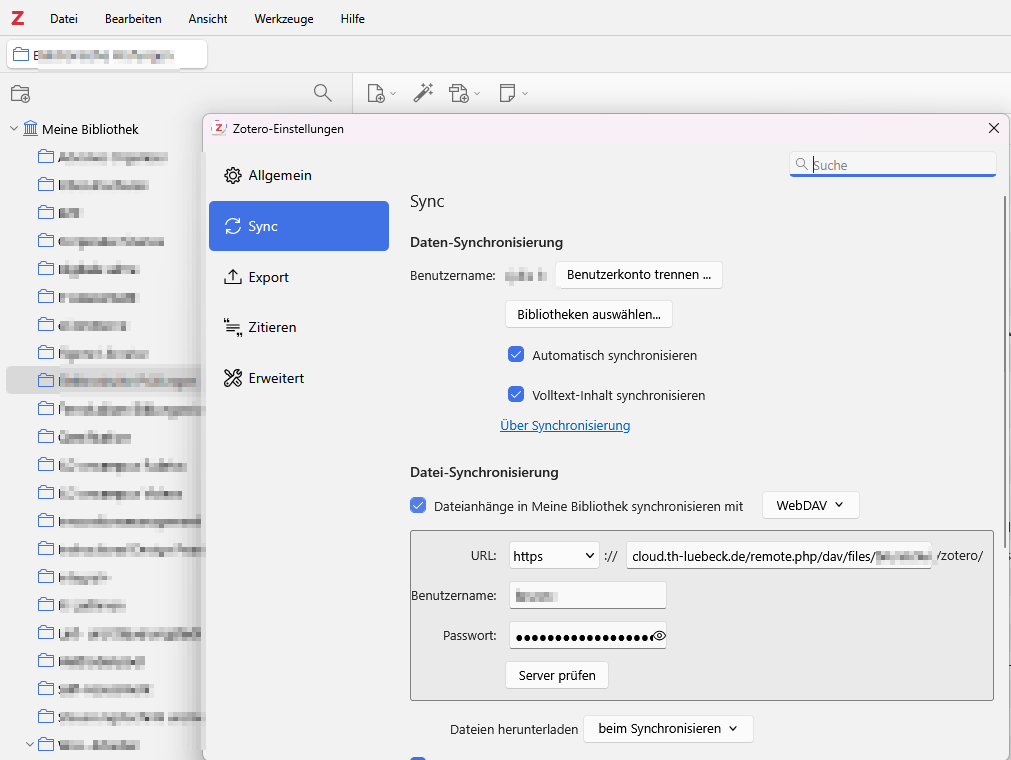Click the add attachment toolbar icon
The width and height of the screenshot is (1011, 760).
pyautogui.click(x=460, y=93)
